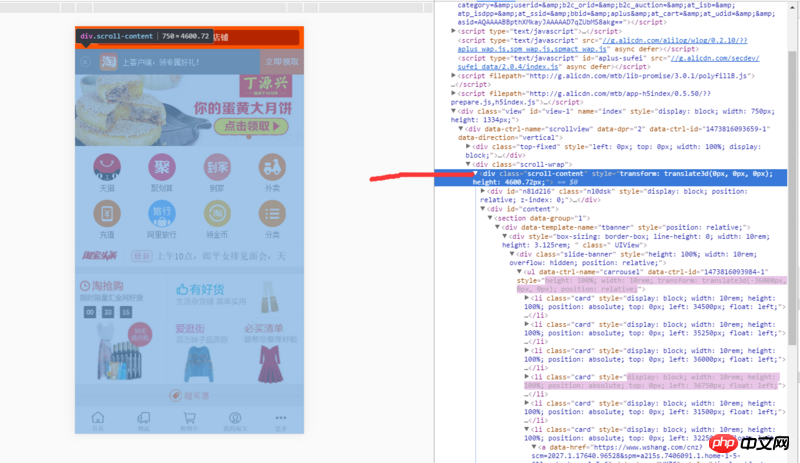The height and width of the screenshot is (463, 800).
Task: Open the 阿里旅行 travel icon
Action: click(162, 213)
